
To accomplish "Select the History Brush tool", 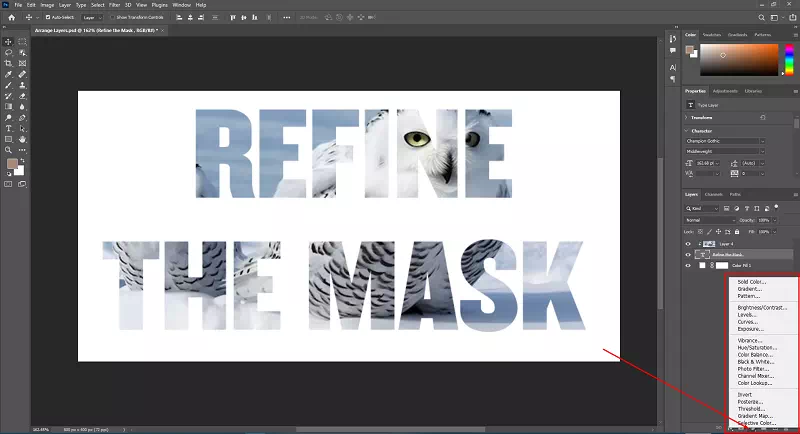I will [8, 96].
